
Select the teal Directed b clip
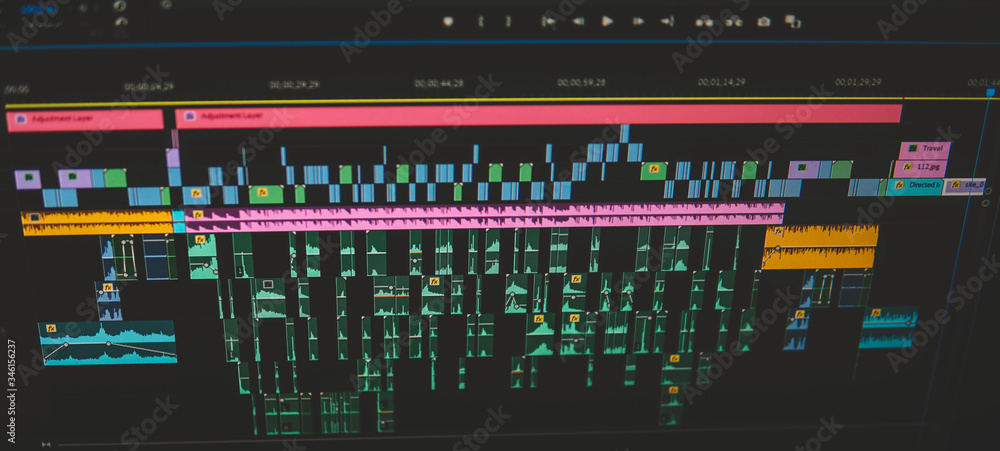coord(914,186)
